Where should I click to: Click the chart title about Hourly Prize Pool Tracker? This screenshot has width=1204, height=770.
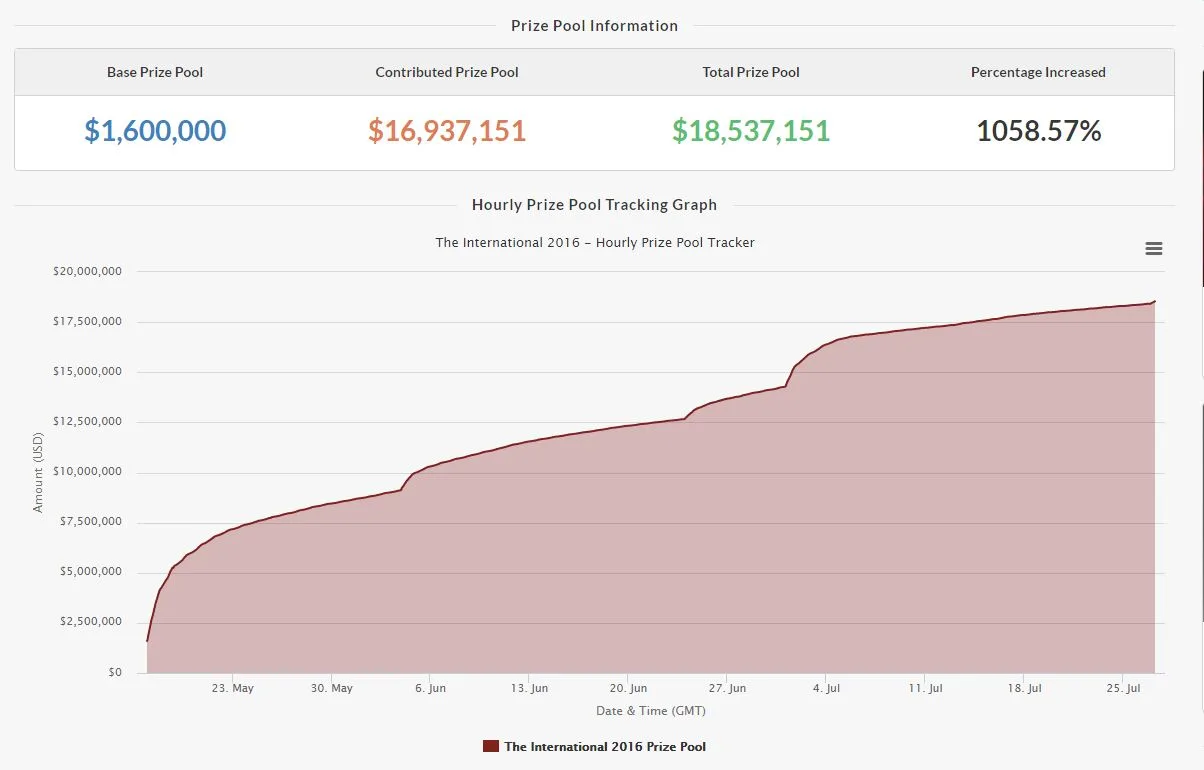(595, 243)
